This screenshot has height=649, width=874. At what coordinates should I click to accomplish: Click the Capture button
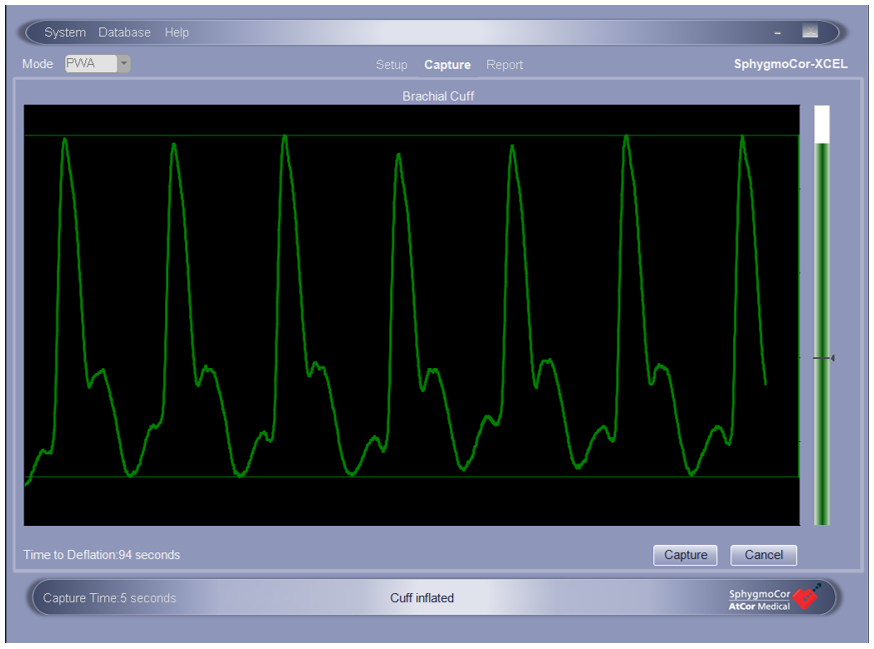point(685,555)
